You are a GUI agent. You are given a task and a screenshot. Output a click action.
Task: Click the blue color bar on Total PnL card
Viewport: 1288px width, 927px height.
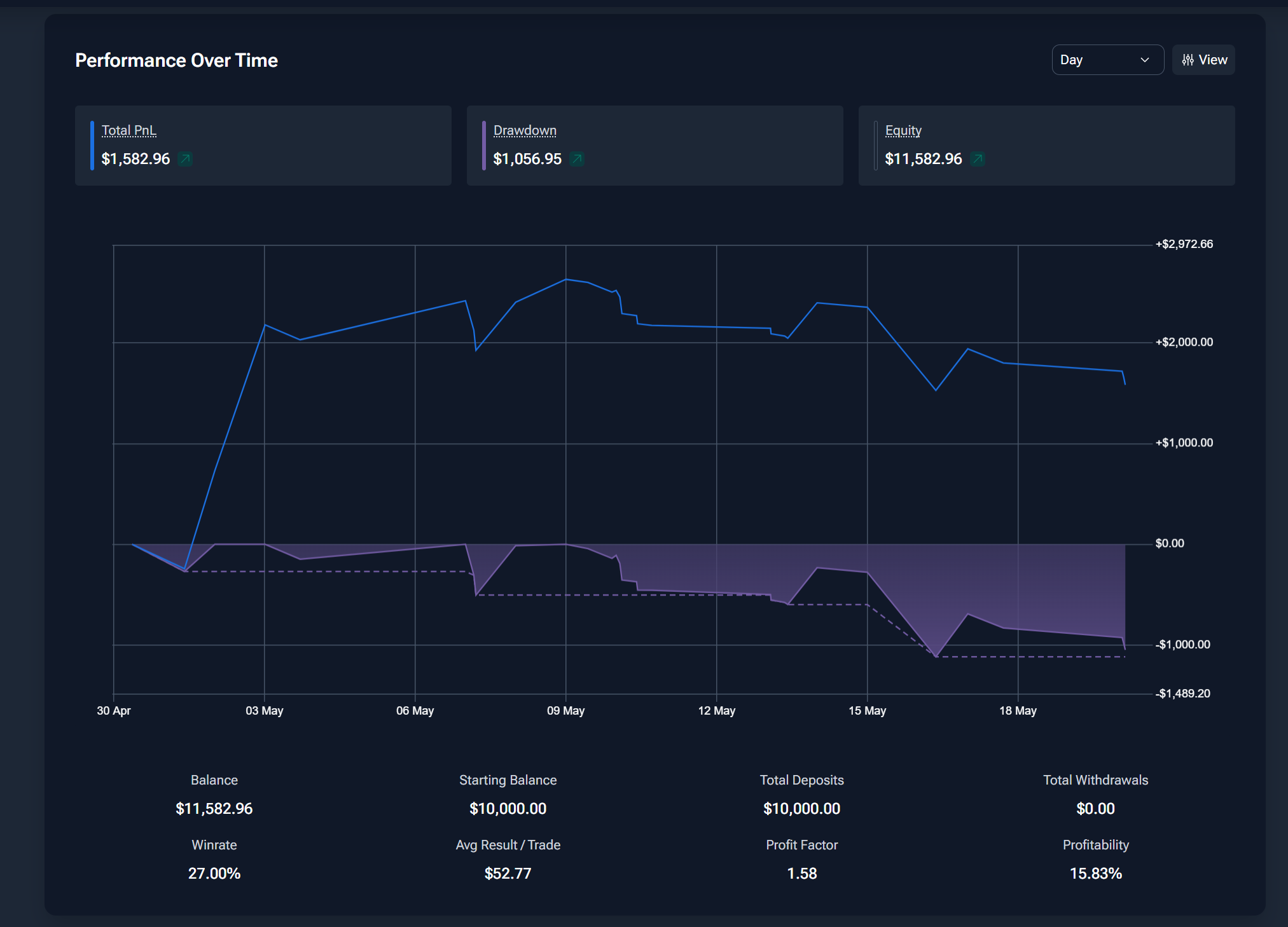(x=92, y=146)
